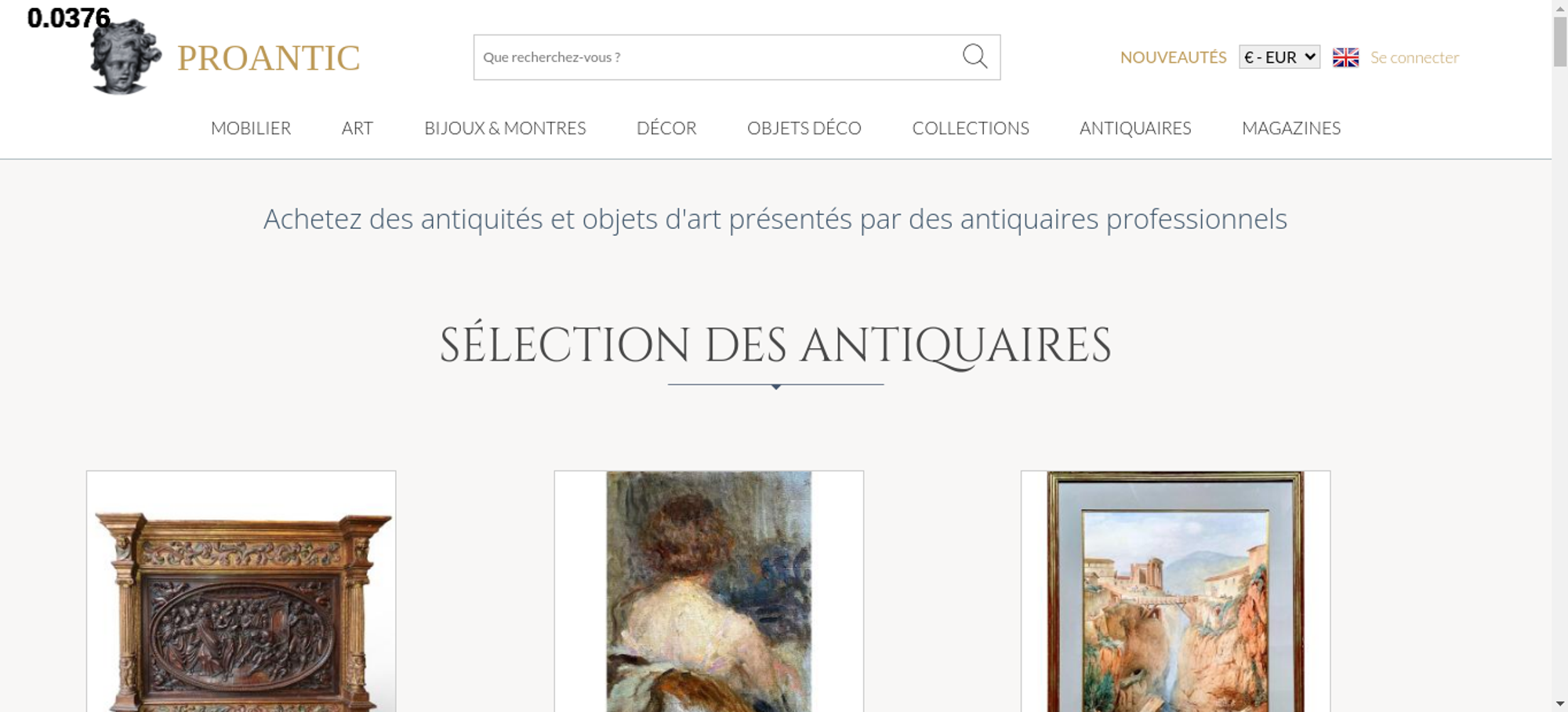The image size is (1568, 712).
Task: Switch language via the UK flag icon
Action: click(1345, 57)
